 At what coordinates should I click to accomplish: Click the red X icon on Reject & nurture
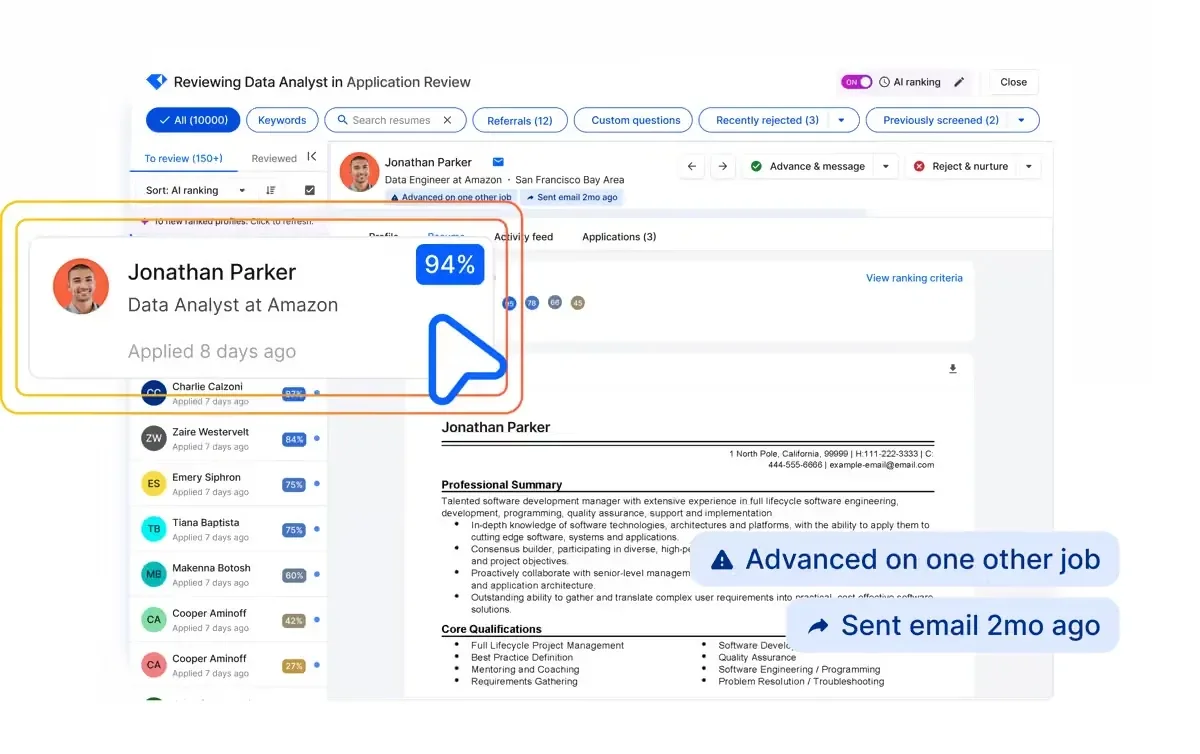[x=919, y=166]
